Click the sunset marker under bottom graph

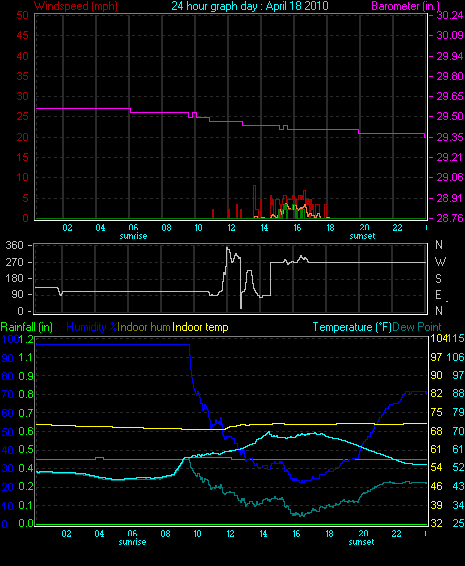click(x=361, y=542)
